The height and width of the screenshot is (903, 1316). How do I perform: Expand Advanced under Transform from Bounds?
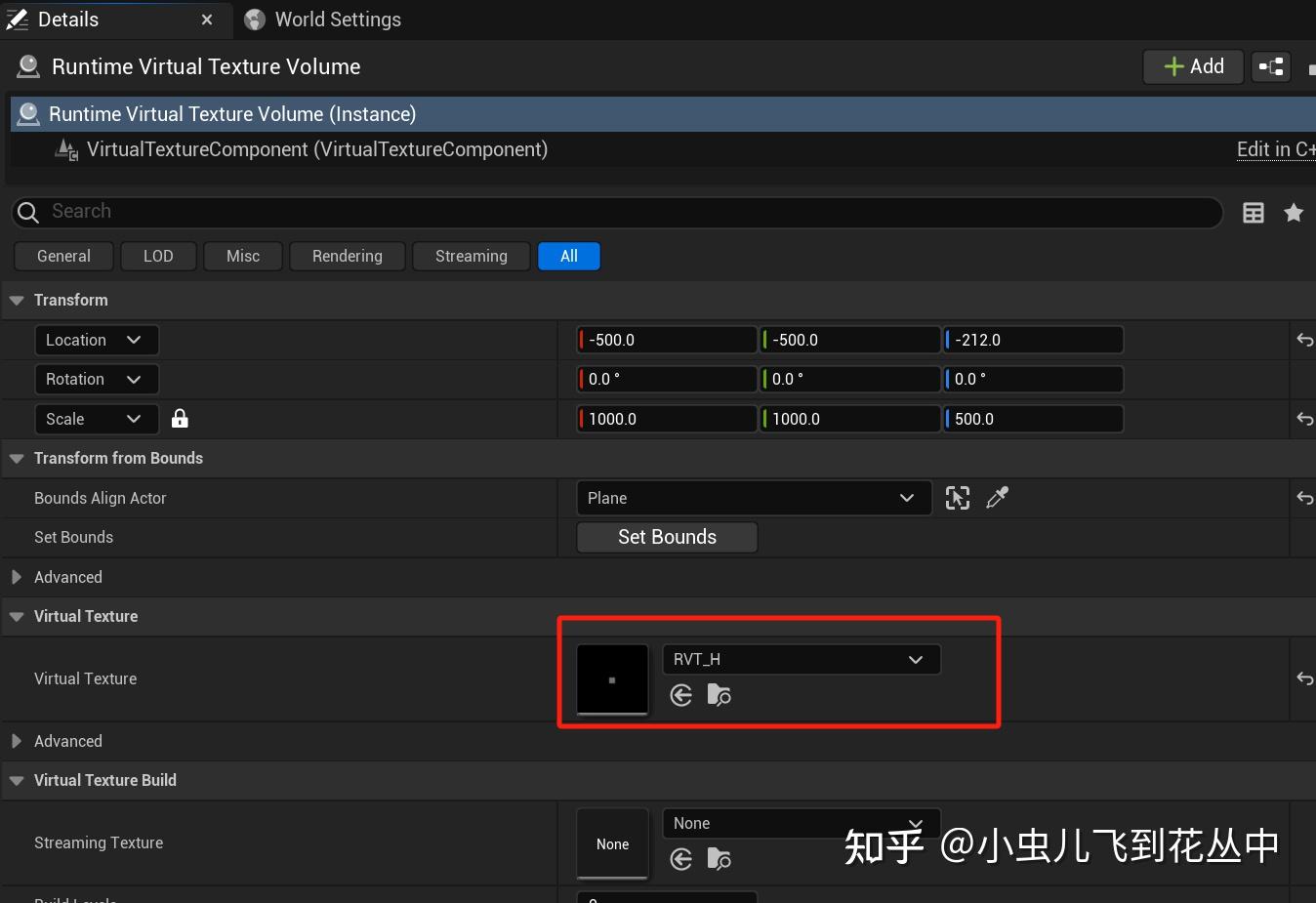[x=17, y=577]
